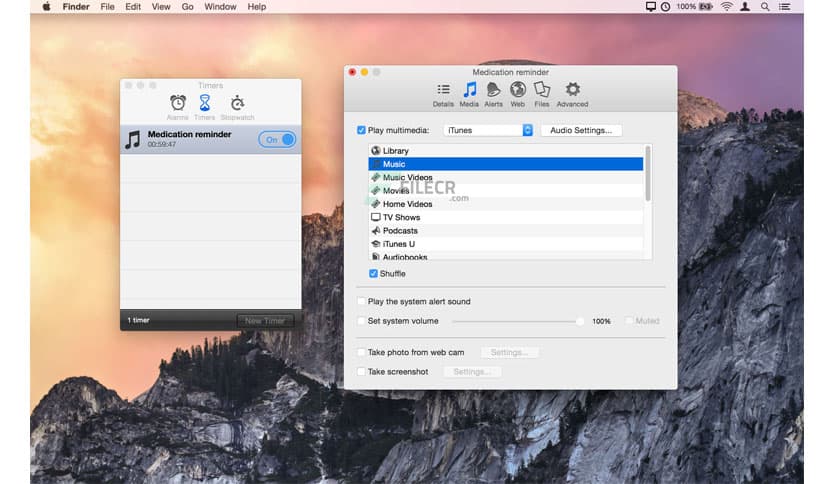Open the Go menu
Viewport: 836px width, 484px height.
[187, 6]
